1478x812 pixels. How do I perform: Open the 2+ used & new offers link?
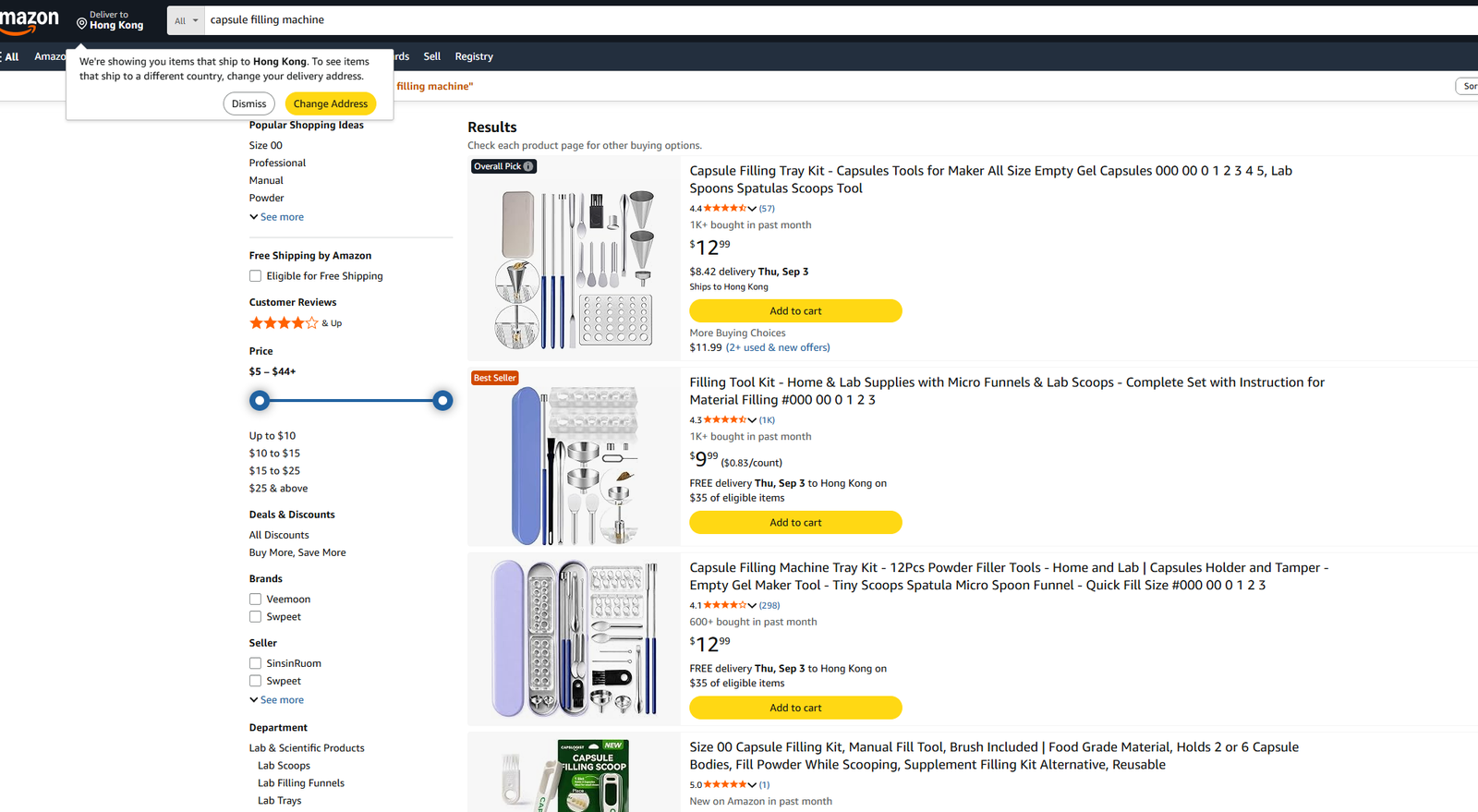pos(778,347)
